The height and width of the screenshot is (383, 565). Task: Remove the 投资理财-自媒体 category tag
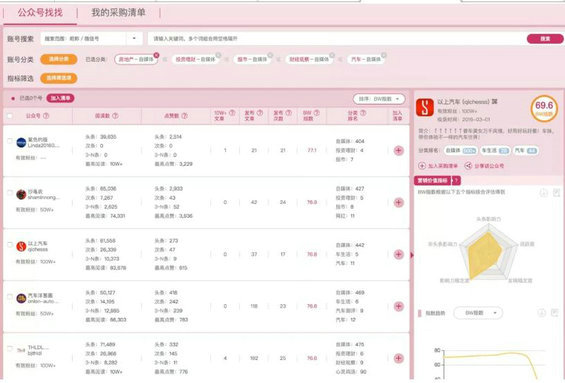pos(218,55)
